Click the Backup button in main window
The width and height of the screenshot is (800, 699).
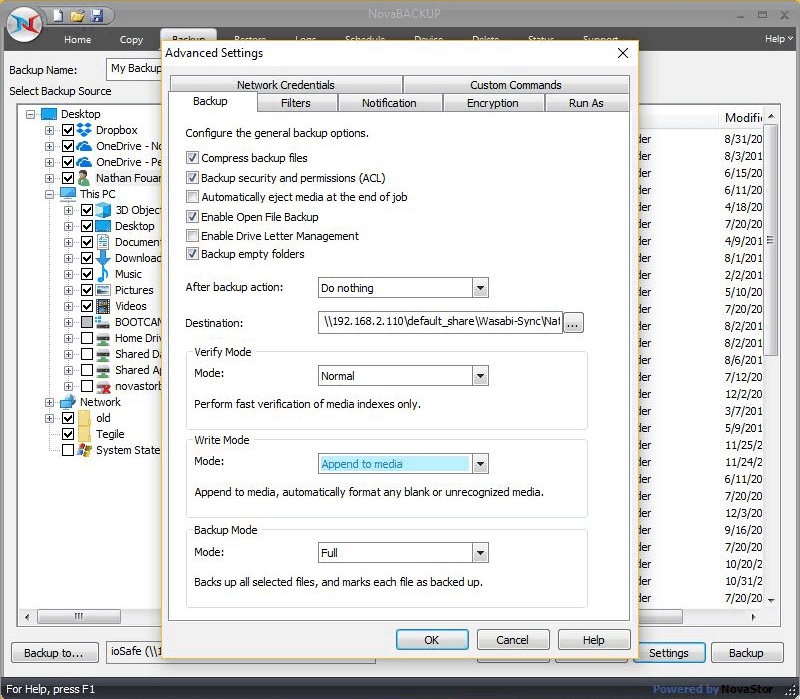pos(746,653)
